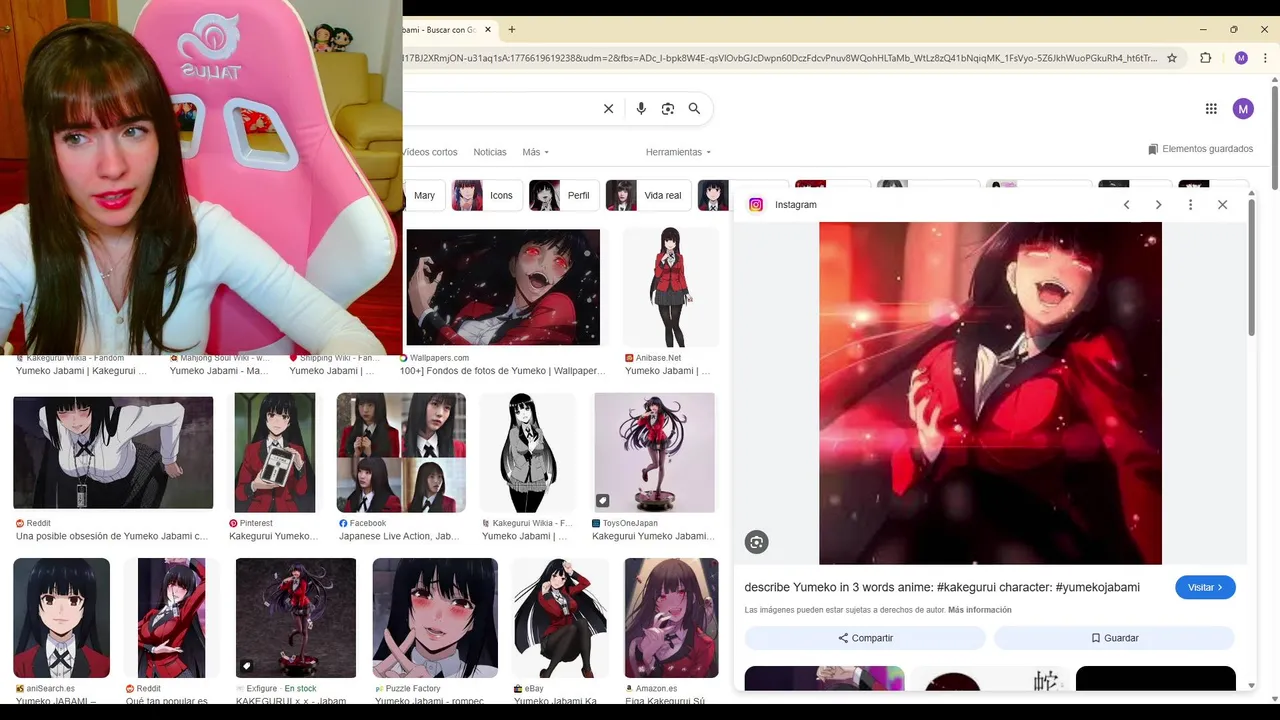Click the Google search input field

pyautogui.click(x=498, y=109)
